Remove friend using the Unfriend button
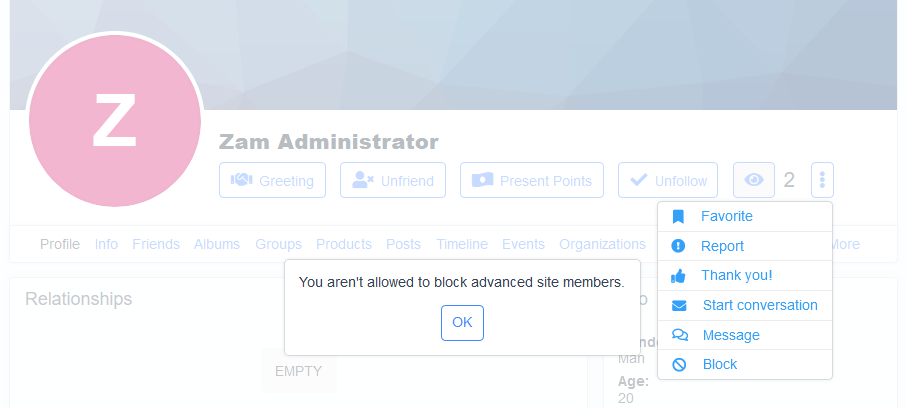The image size is (906, 408). (x=392, y=180)
